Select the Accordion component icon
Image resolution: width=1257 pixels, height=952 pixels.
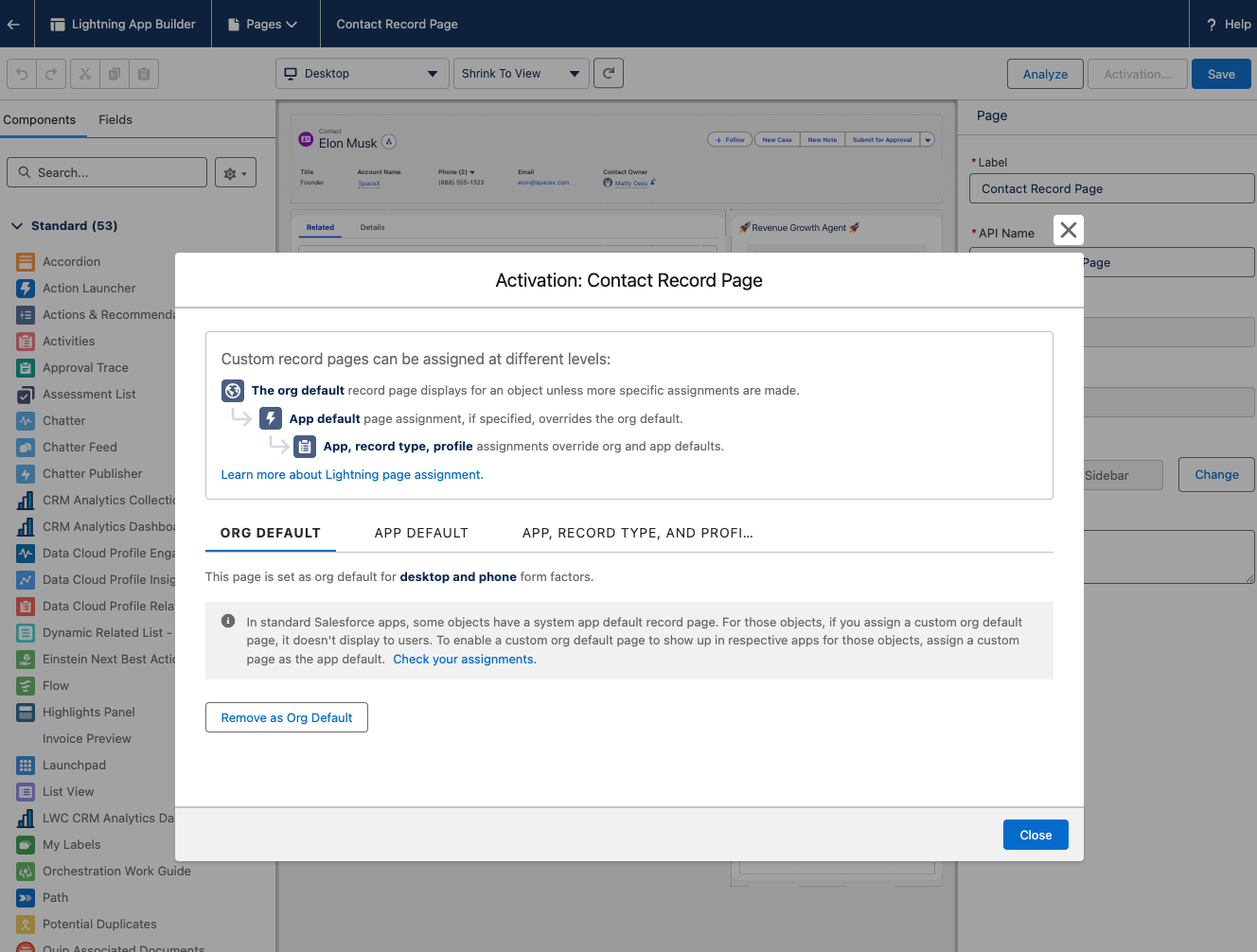click(26, 261)
